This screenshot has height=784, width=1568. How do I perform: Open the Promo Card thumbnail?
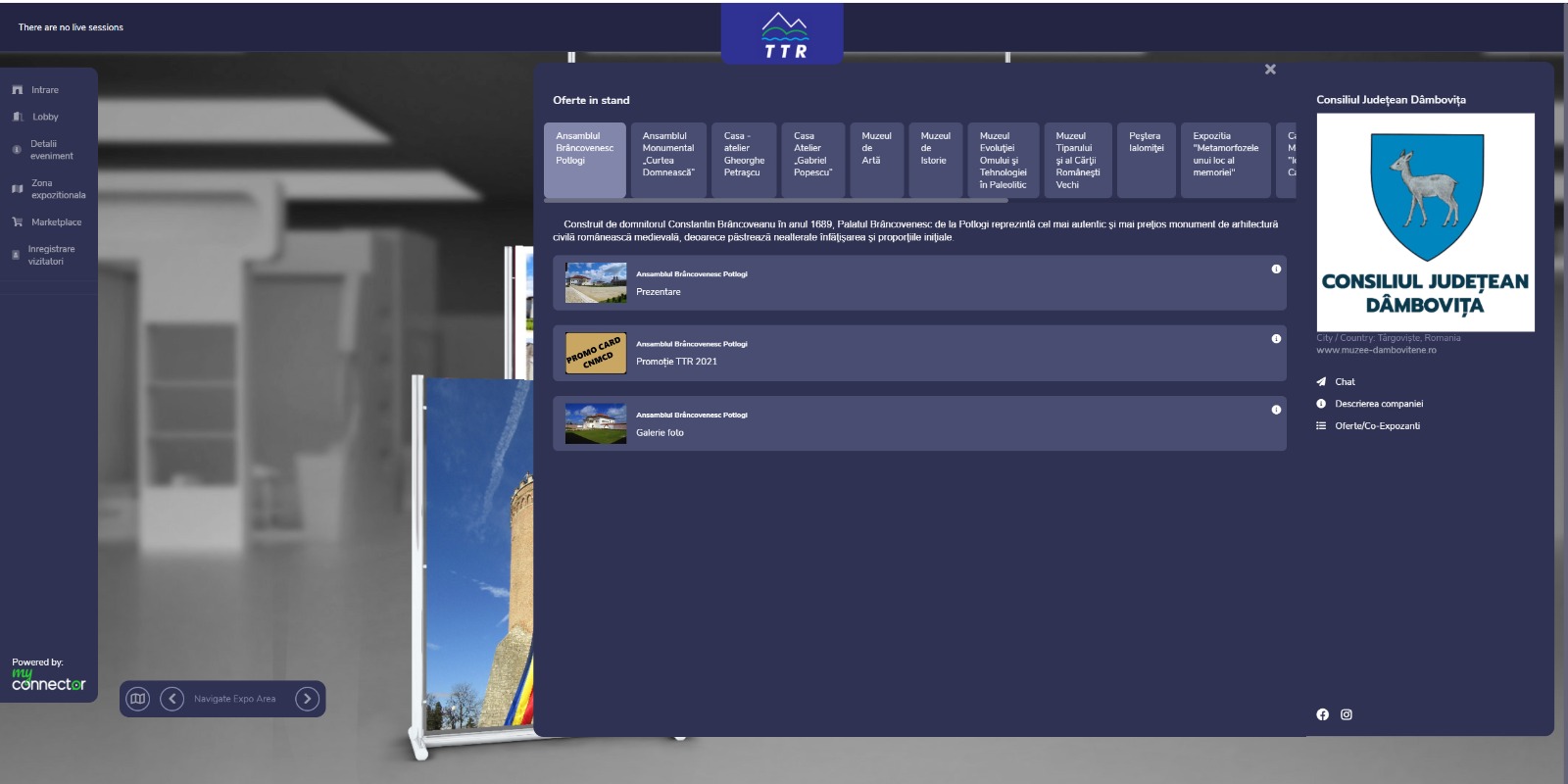tap(595, 354)
